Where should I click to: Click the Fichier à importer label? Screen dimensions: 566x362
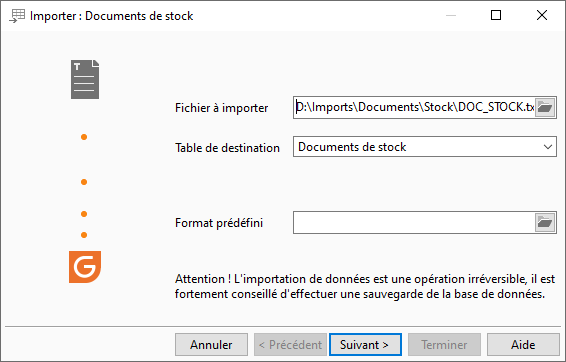click(x=222, y=108)
